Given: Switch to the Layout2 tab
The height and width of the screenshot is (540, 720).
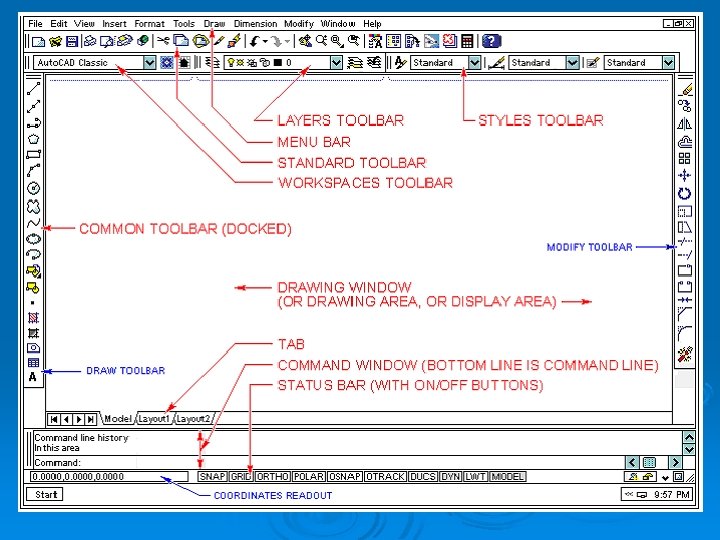Looking at the screenshot, I should [x=193, y=419].
